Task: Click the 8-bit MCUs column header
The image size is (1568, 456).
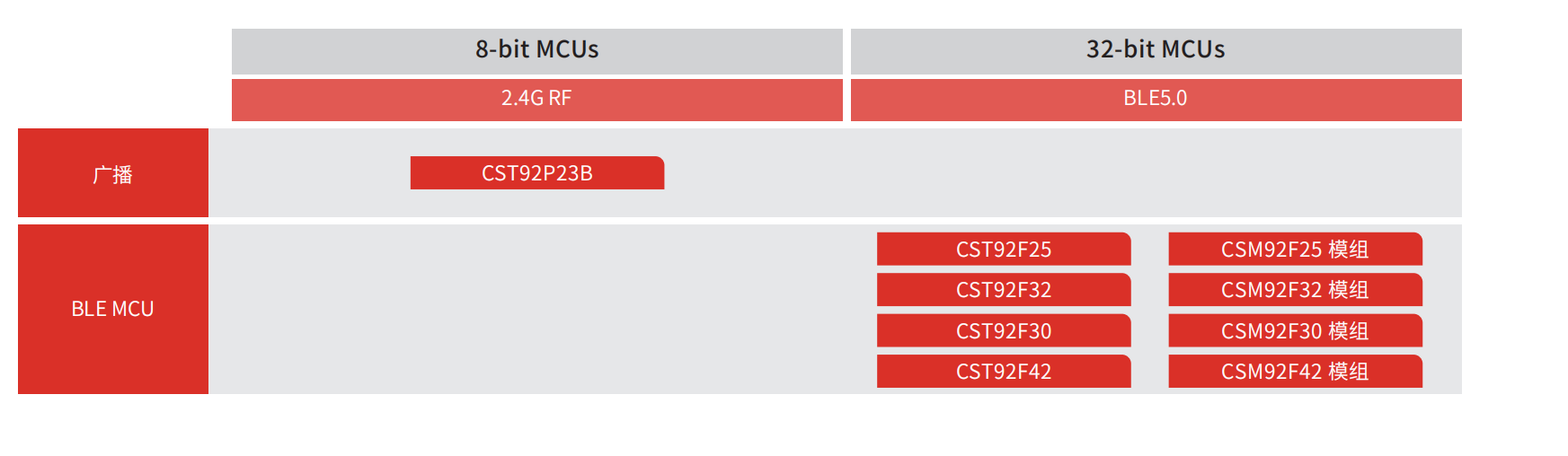Action: (x=536, y=50)
